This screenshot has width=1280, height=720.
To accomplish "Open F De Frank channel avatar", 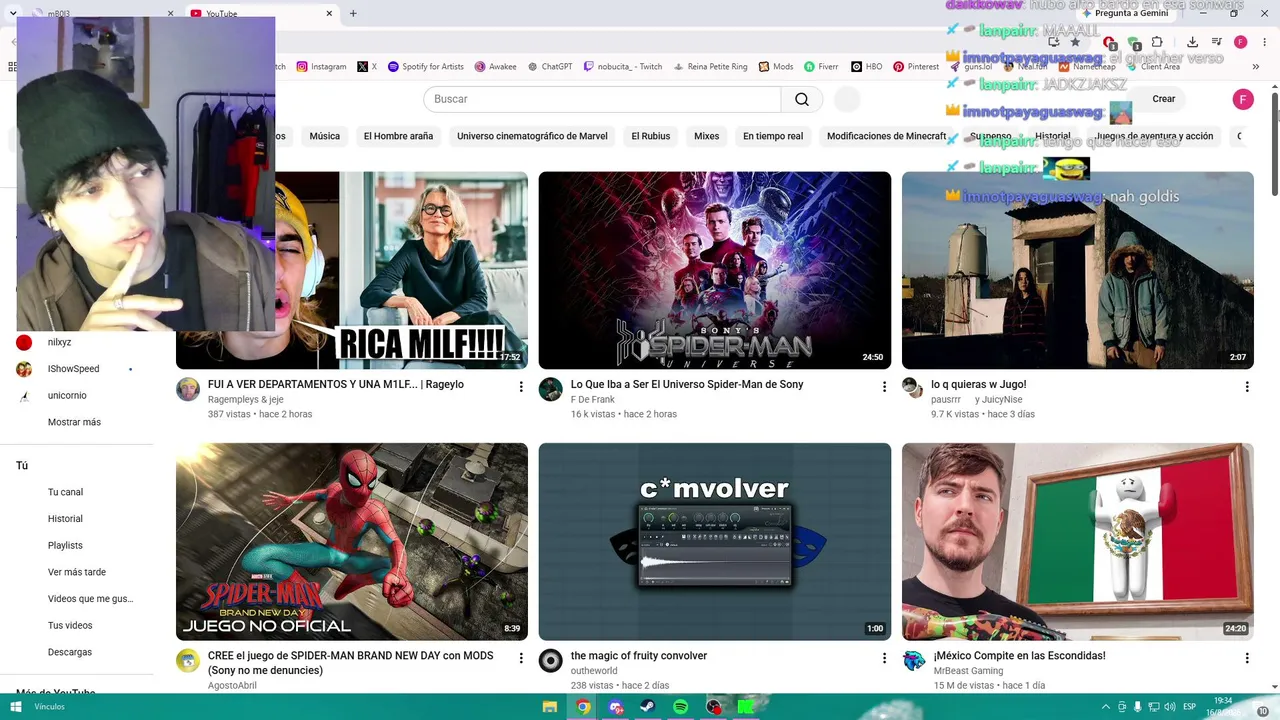I will (x=551, y=389).
